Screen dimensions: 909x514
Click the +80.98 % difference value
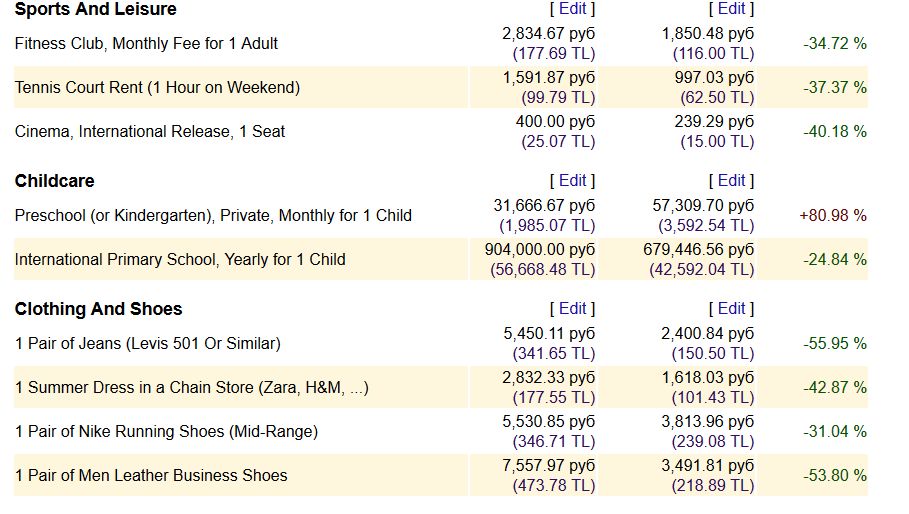(x=832, y=216)
